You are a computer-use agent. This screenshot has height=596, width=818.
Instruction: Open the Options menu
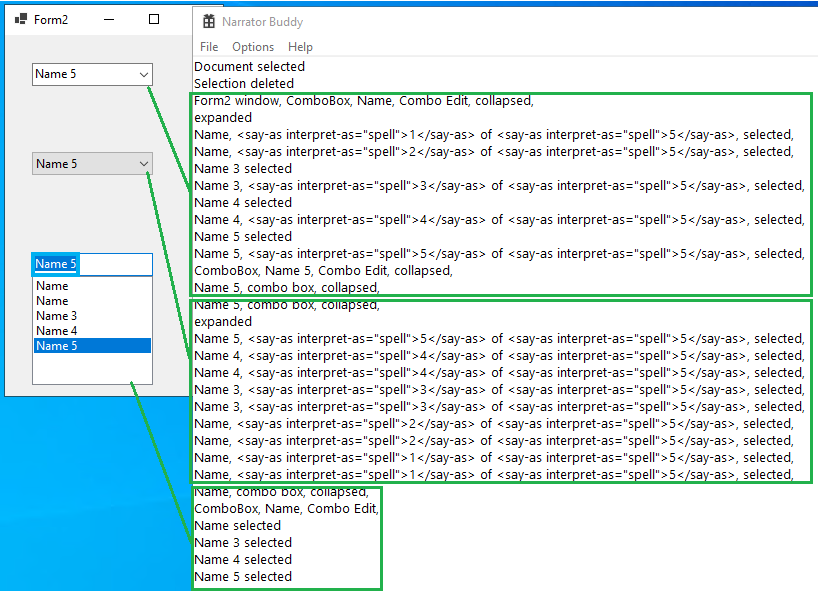point(253,46)
